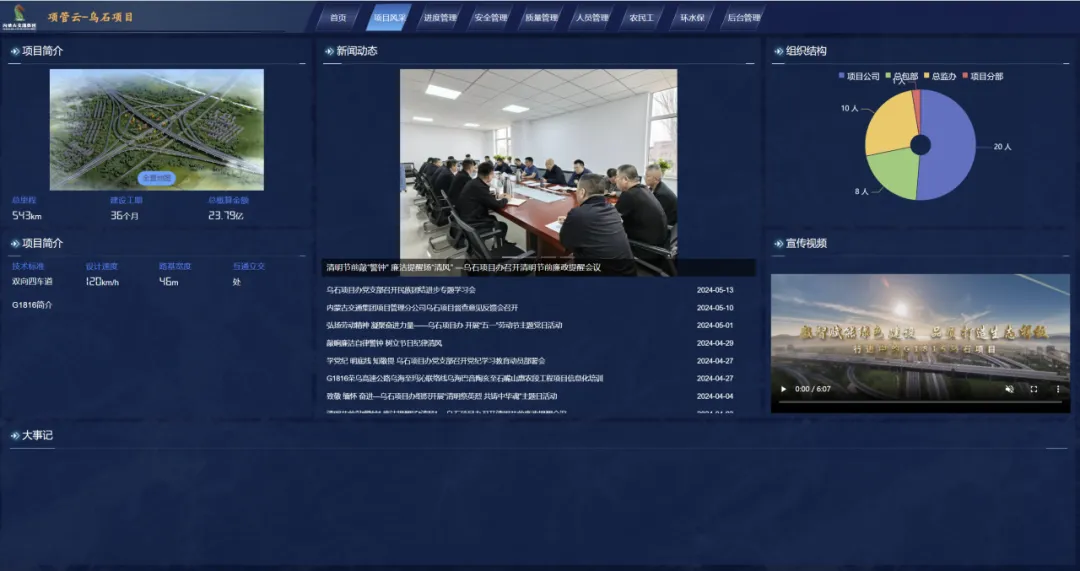Open the 首页 tab
Image resolution: width=1080 pixels, height=571 pixels.
point(338,18)
